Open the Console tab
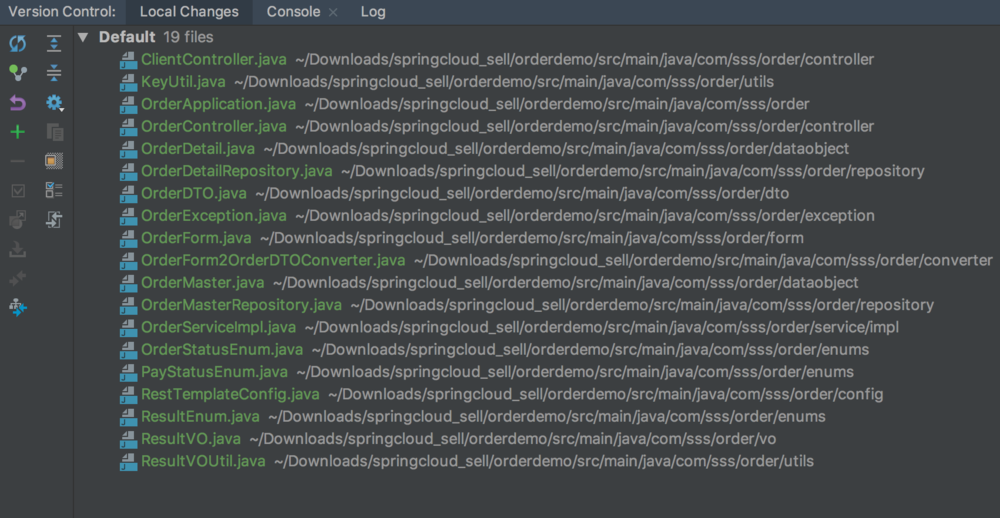This screenshot has width=1000, height=518. [293, 12]
